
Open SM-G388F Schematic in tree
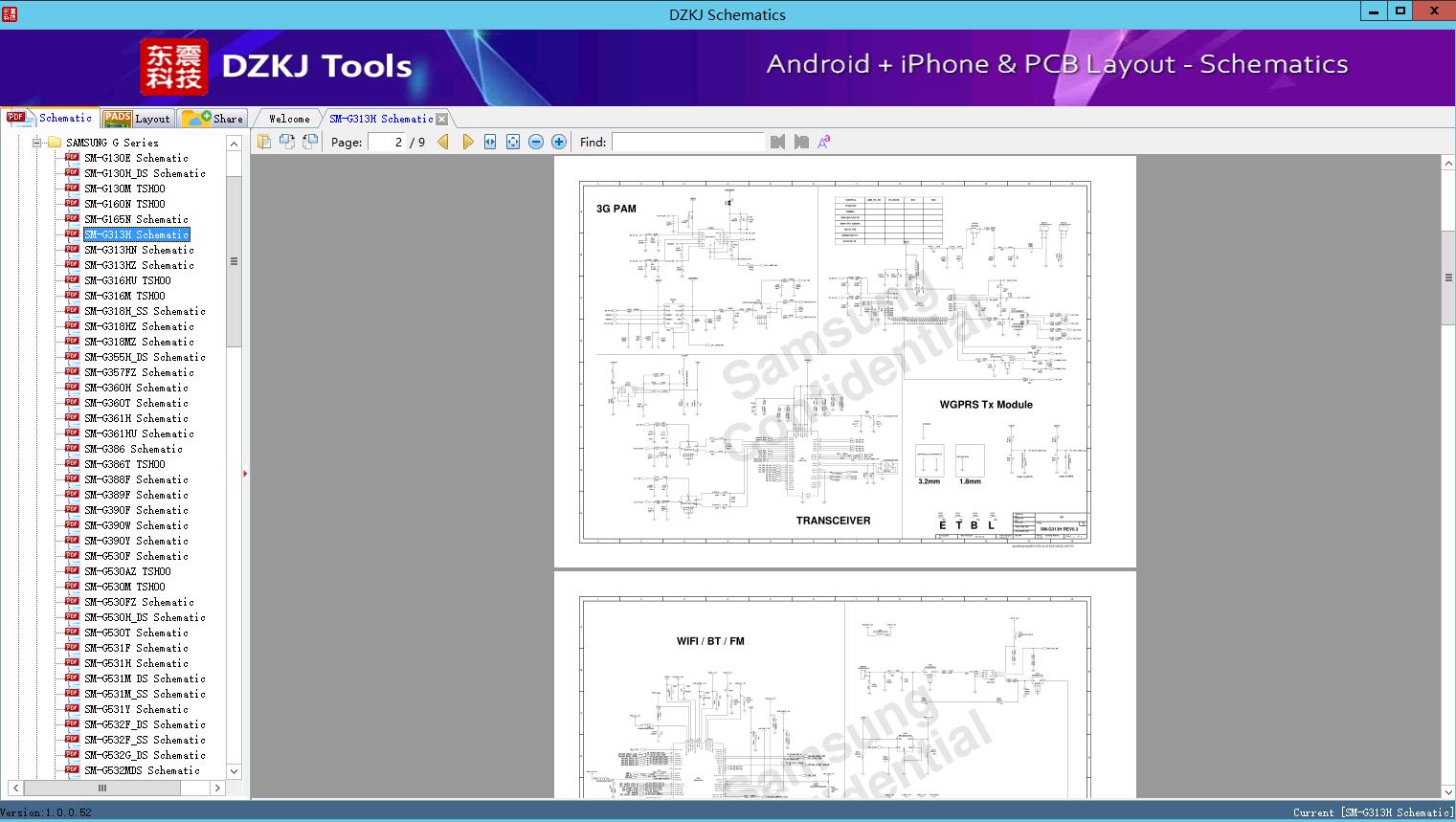136,479
